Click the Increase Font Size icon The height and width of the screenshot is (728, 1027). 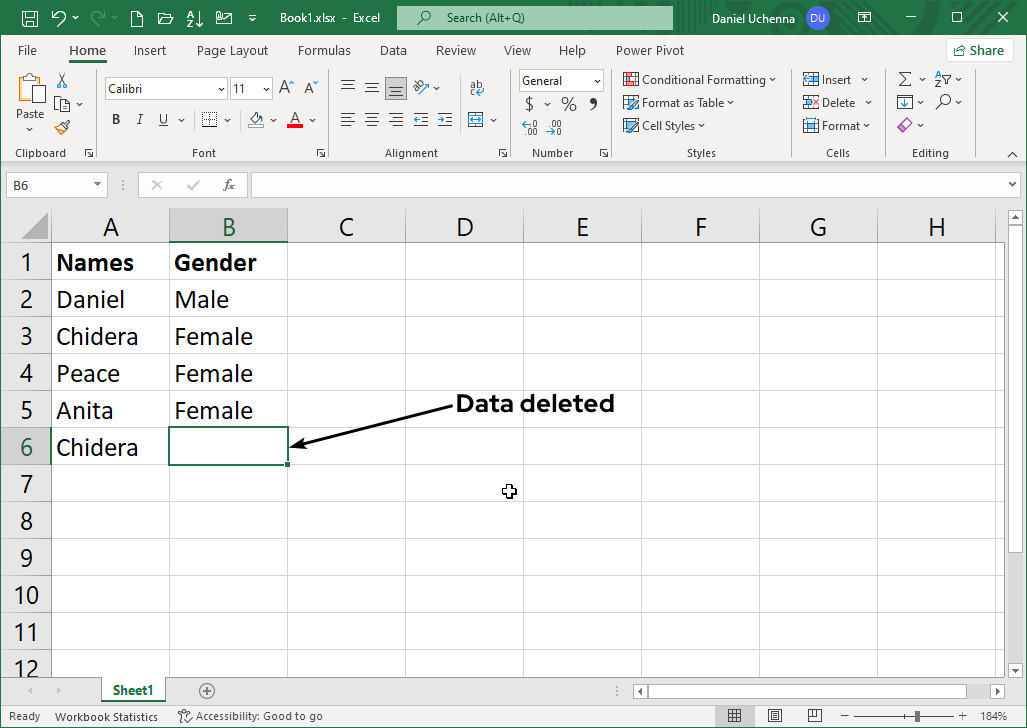286,88
